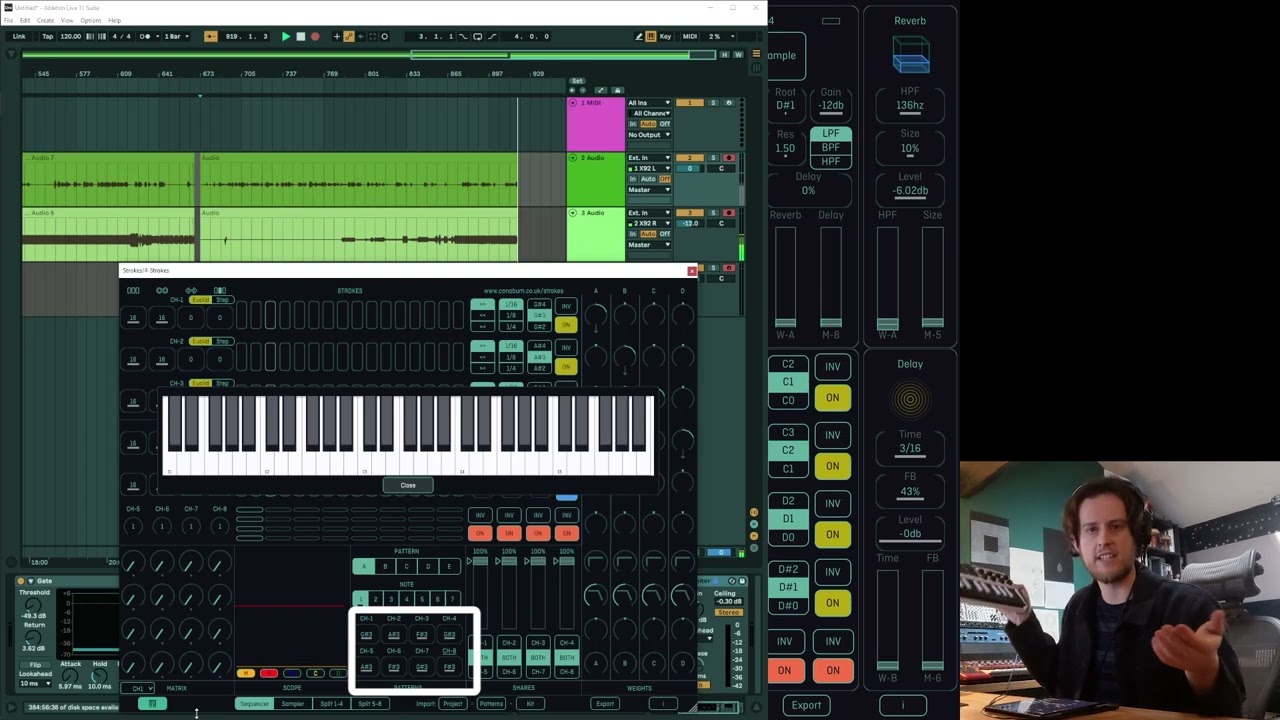Toggle Draw Mode pencil icon
1280x720 pixels.
(639, 36)
